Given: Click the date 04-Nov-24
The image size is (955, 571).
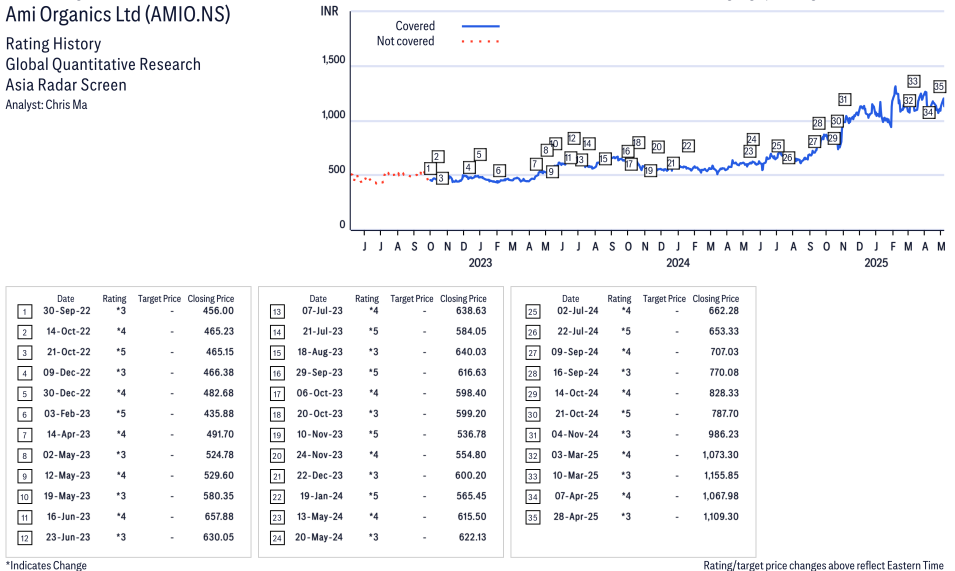Looking at the screenshot, I should click(x=575, y=434).
